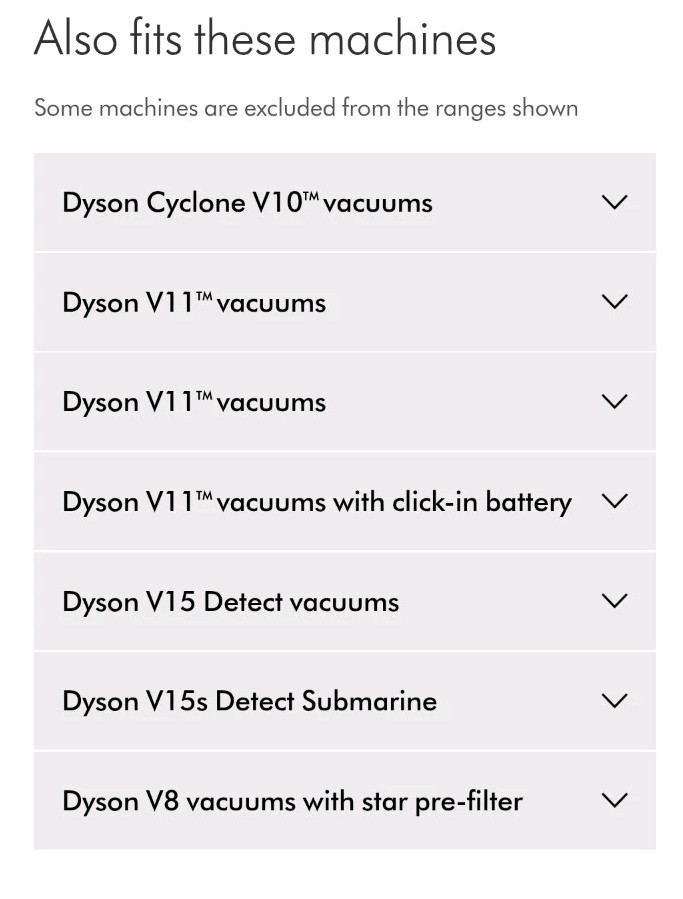Click "Dyson V11 vacuums" label directly above click-in battery
Image resolution: width=683 pixels, height=899 pixels.
click(194, 402)
